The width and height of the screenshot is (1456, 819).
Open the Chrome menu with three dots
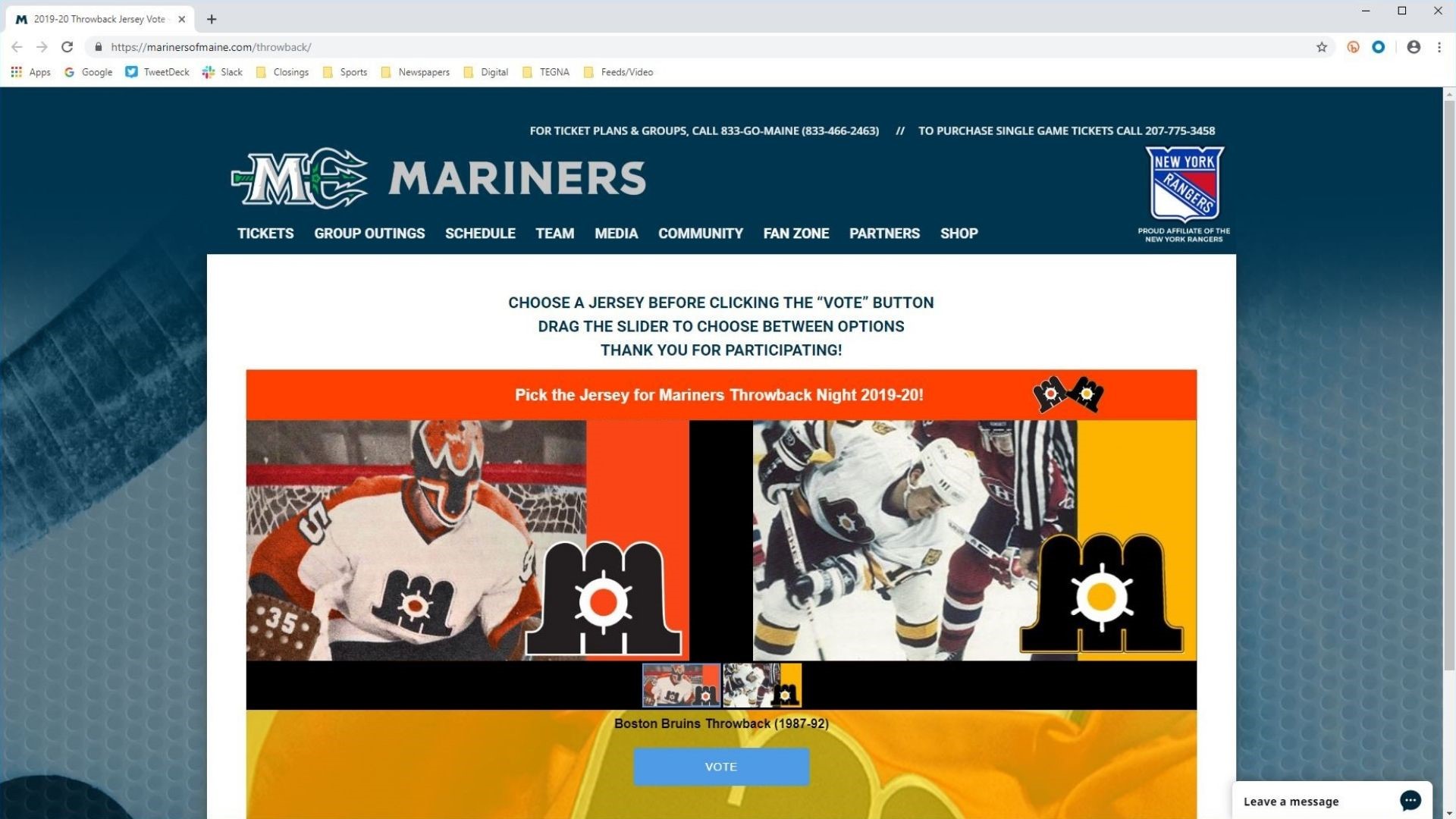1439,46
